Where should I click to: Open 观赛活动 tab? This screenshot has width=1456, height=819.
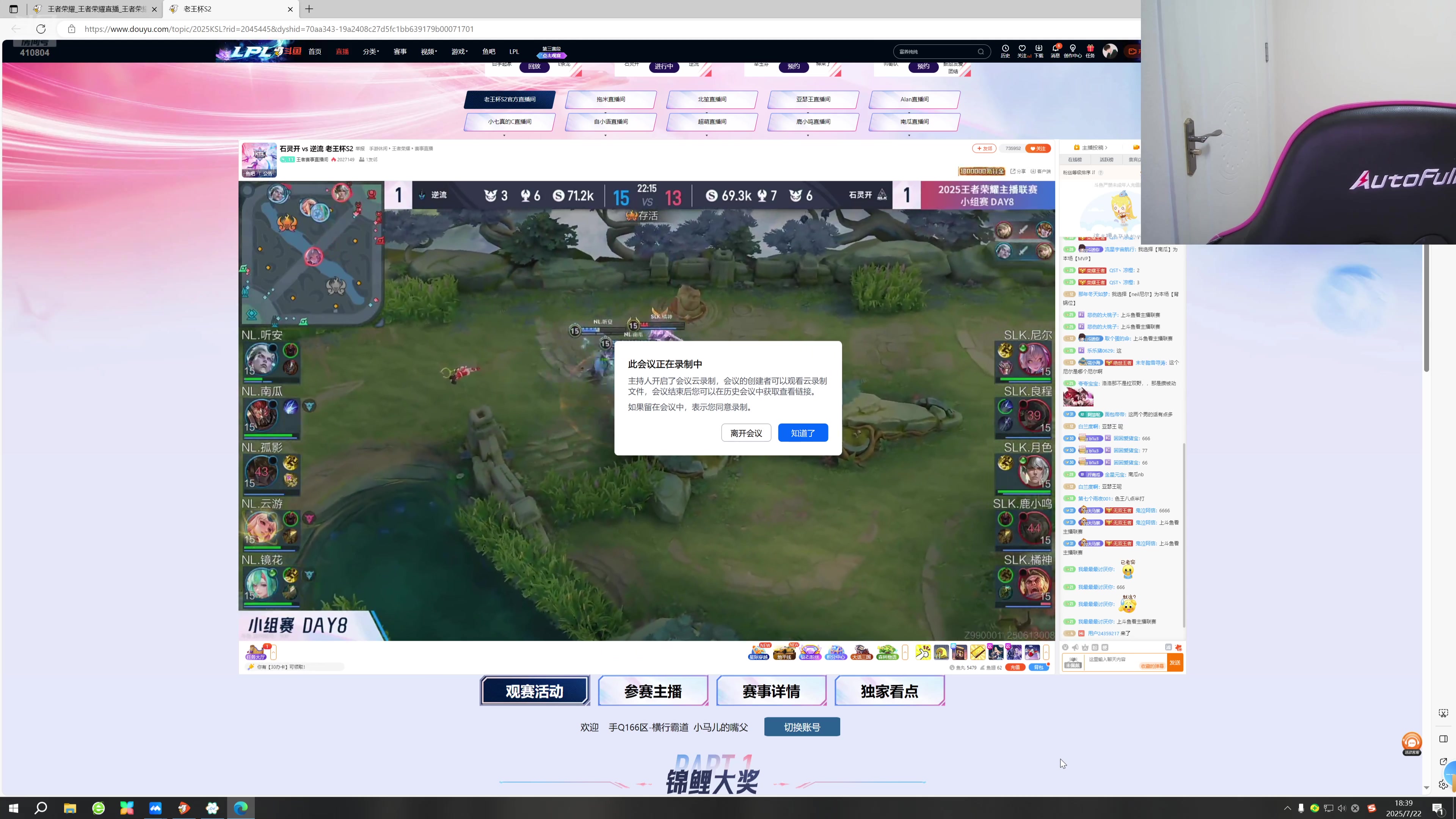pos(535,691)
